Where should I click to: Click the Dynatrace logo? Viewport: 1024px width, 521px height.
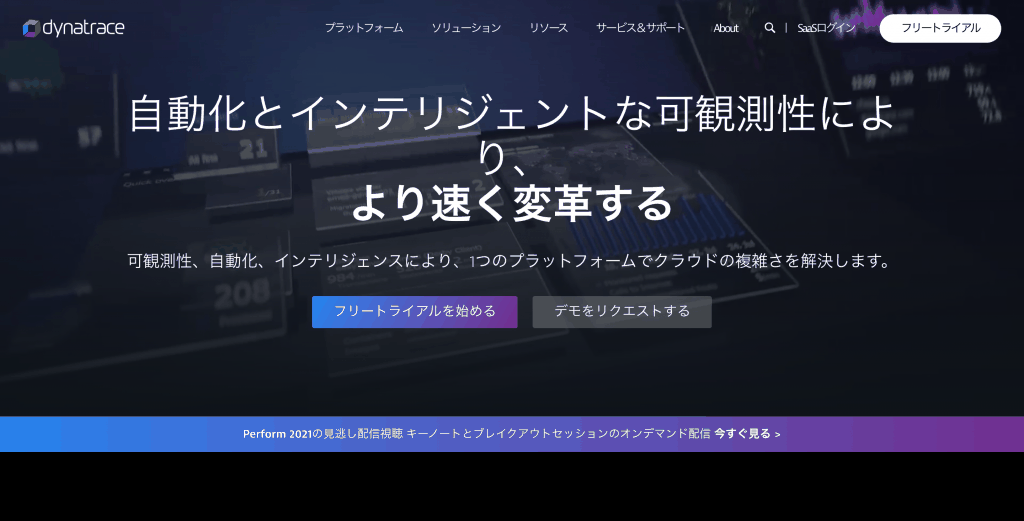[x=74, y=28]
